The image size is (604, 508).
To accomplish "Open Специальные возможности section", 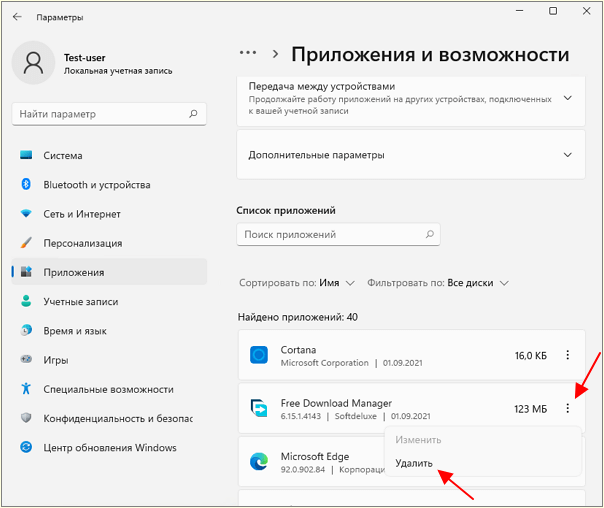I will 109,389.
